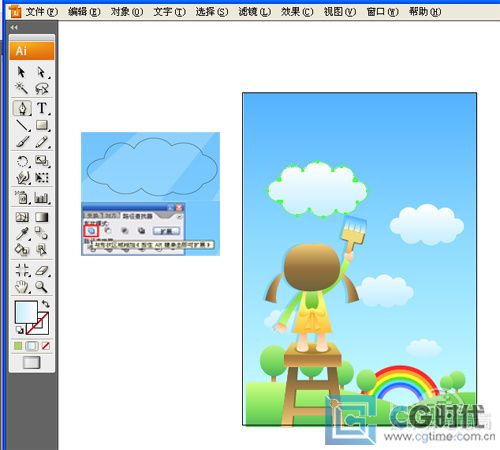Click the blue paintbrush artwork in girl's hand
500x450 pixels.
pyautogui.click(x=353, y=235)
